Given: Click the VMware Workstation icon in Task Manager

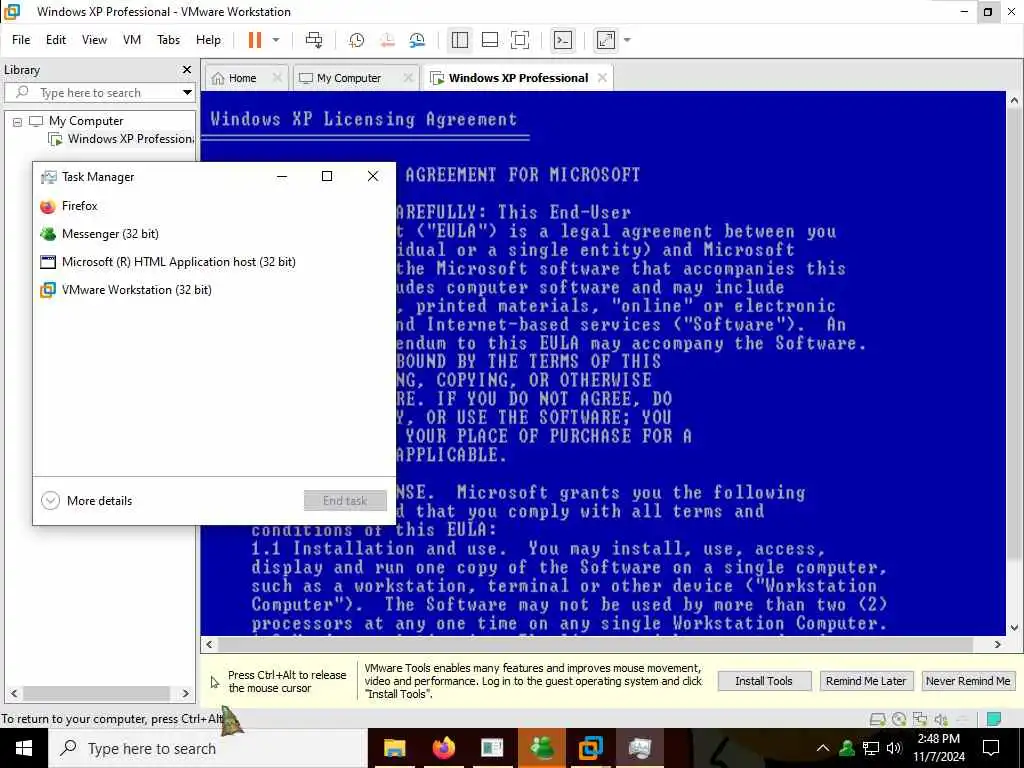Looking at the screenshot, I should [48, 290].
